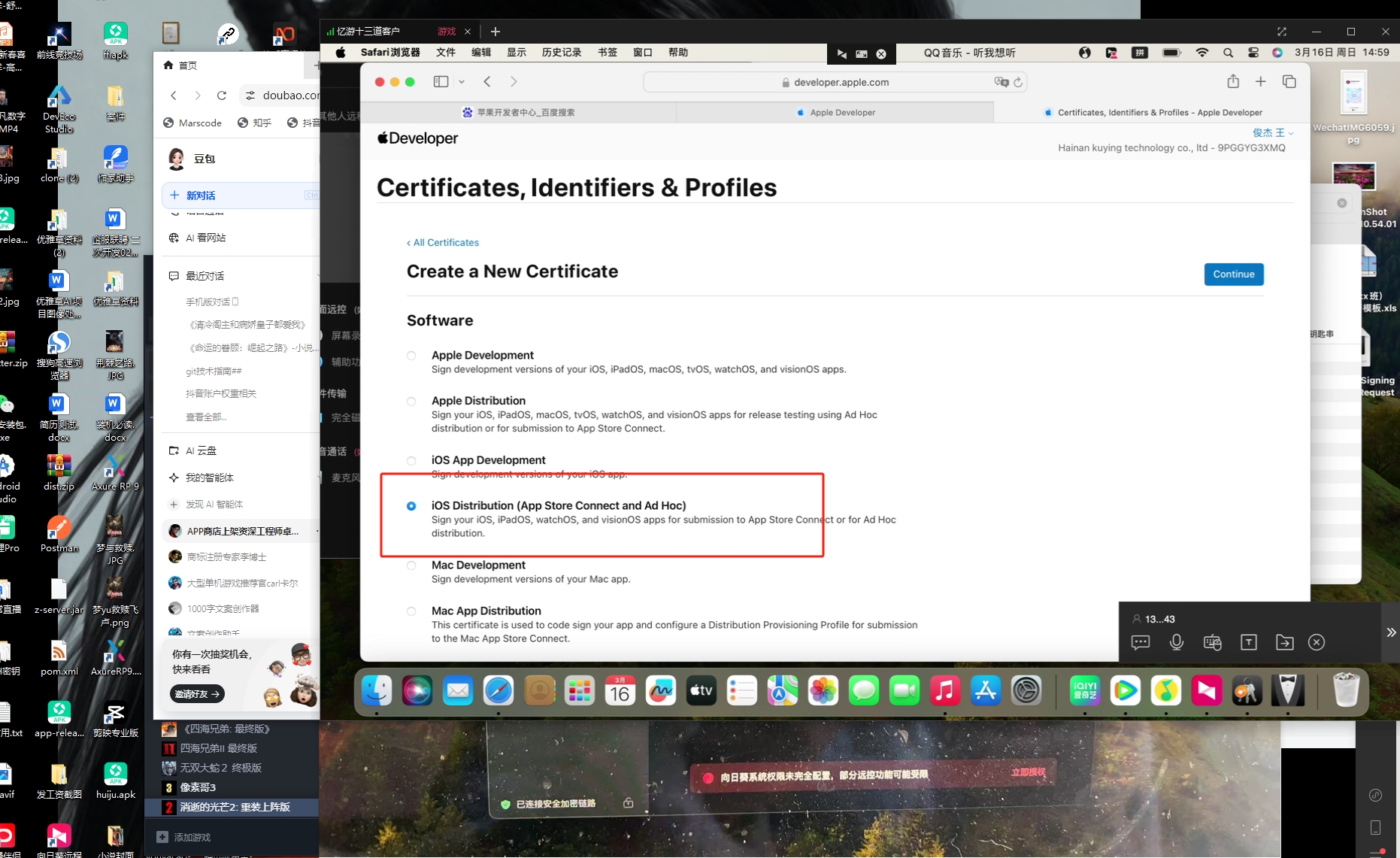The image size is (1400, 858).
Task: Open Launchpad from the Dock
Action: [x=580, y=690]
